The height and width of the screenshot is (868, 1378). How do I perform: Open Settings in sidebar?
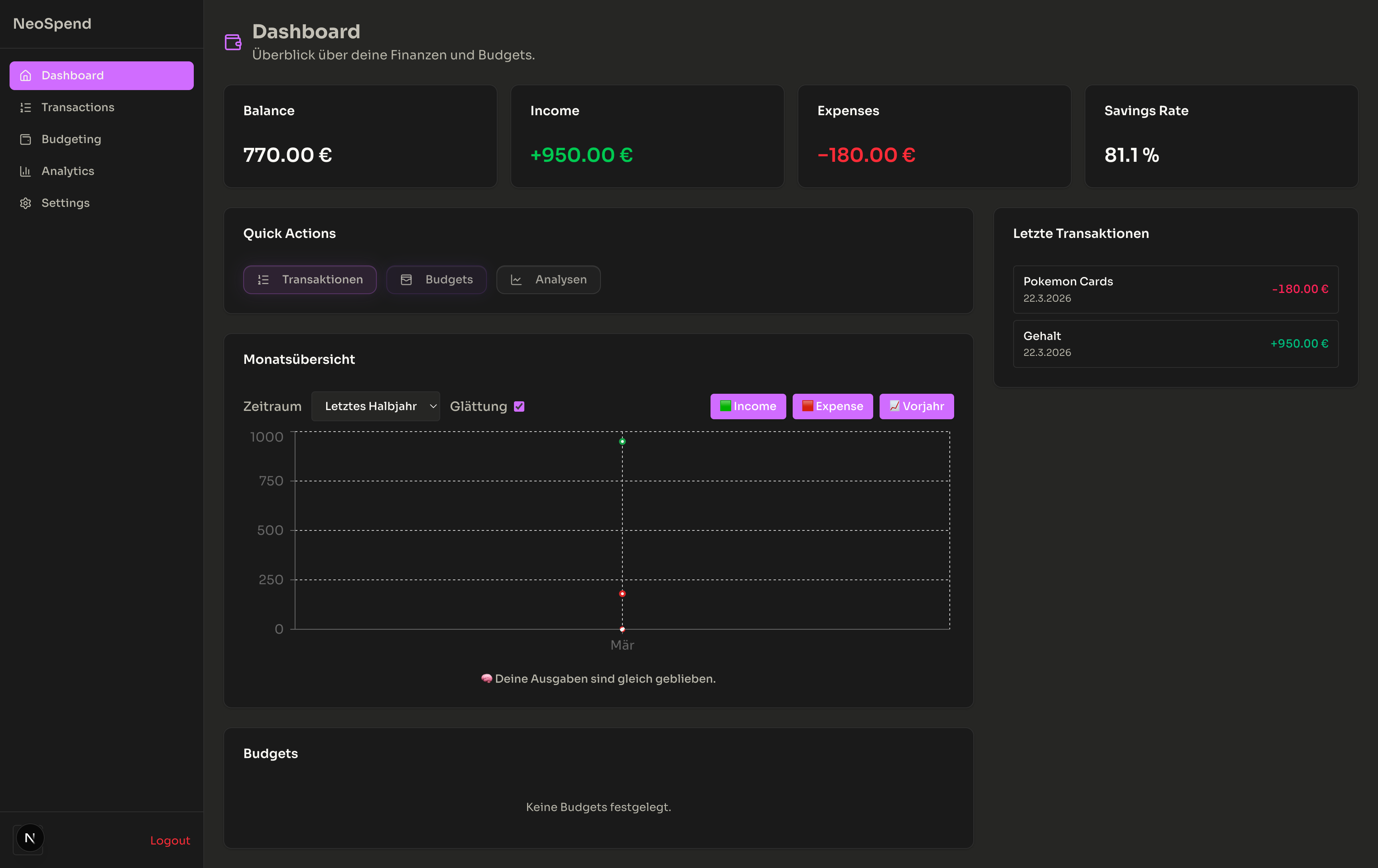[x=101, y=203]
